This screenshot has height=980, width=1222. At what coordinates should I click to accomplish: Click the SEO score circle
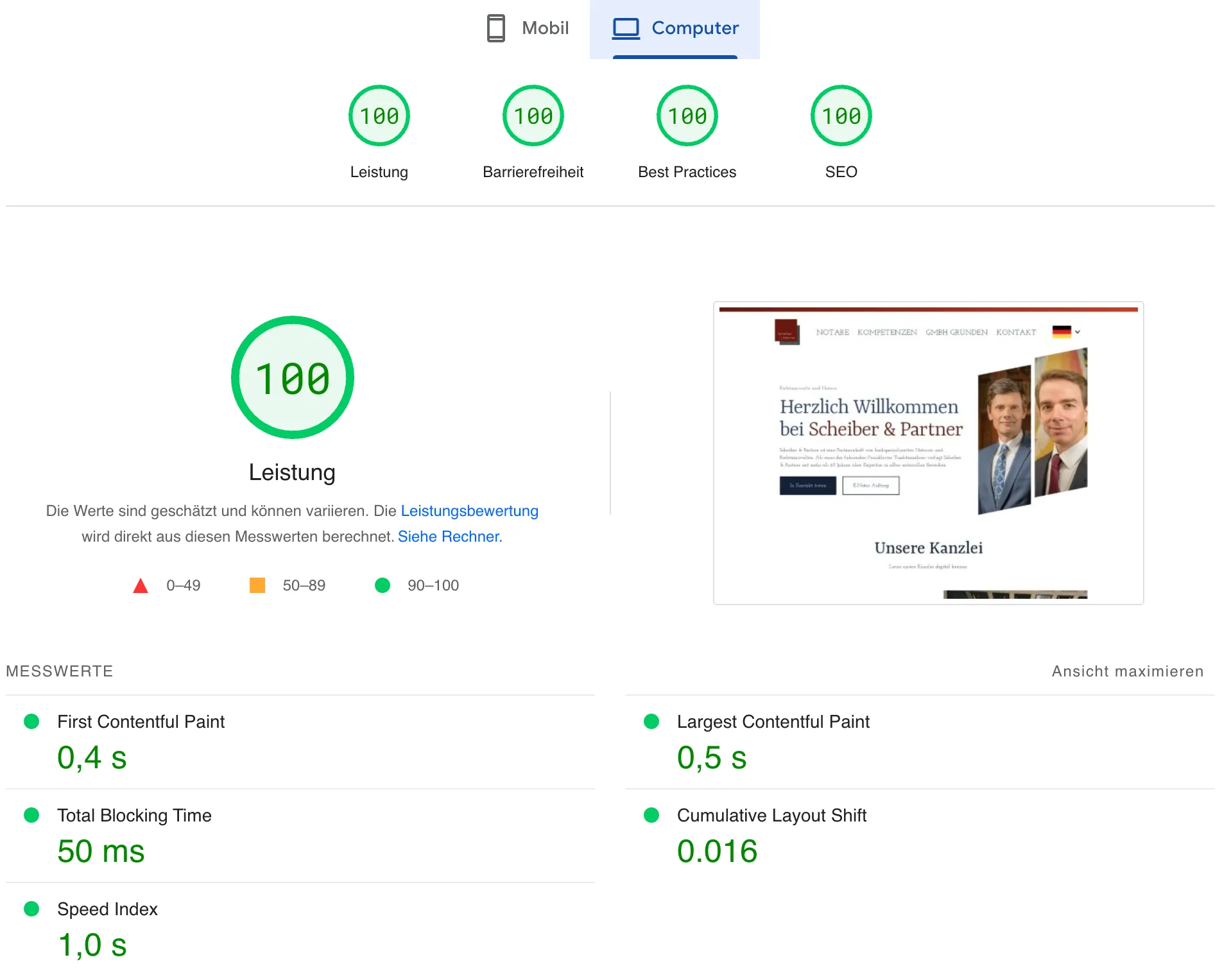click(841, 116)
